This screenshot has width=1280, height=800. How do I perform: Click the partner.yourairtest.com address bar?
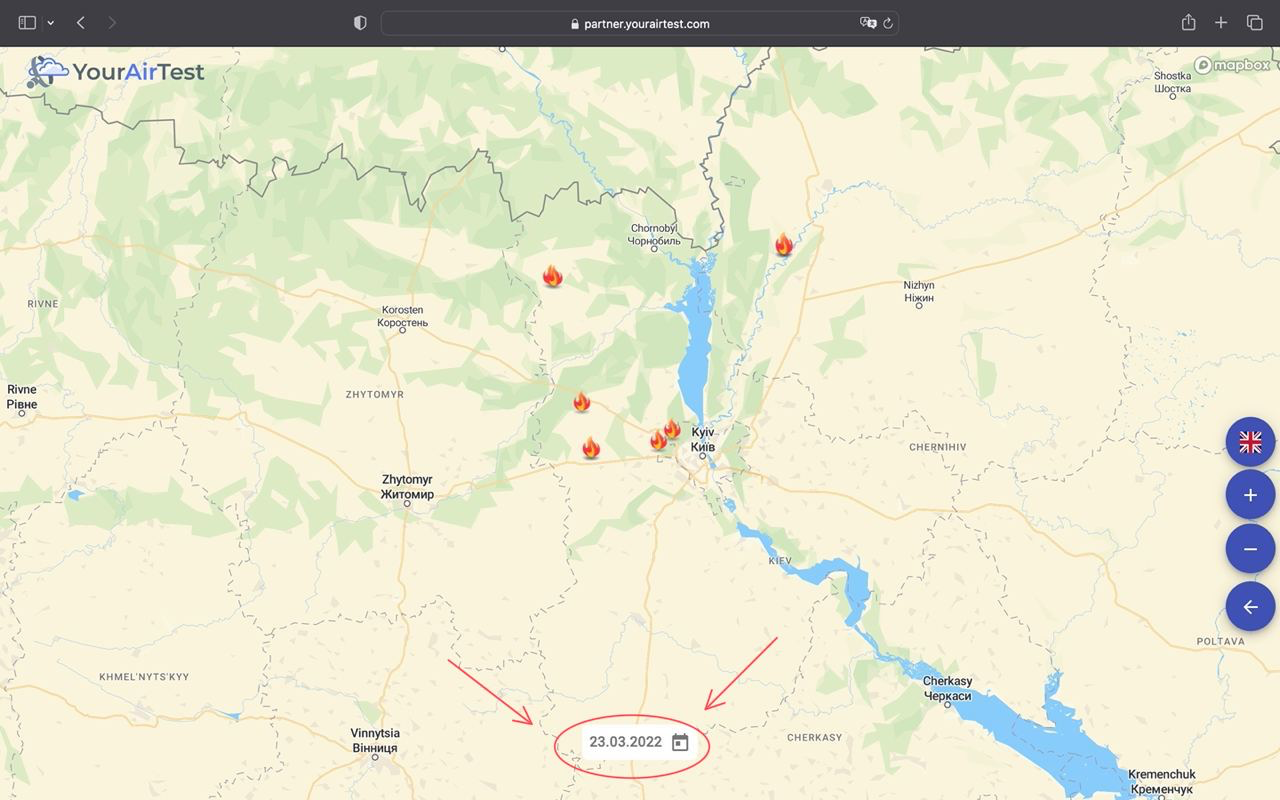640,23
